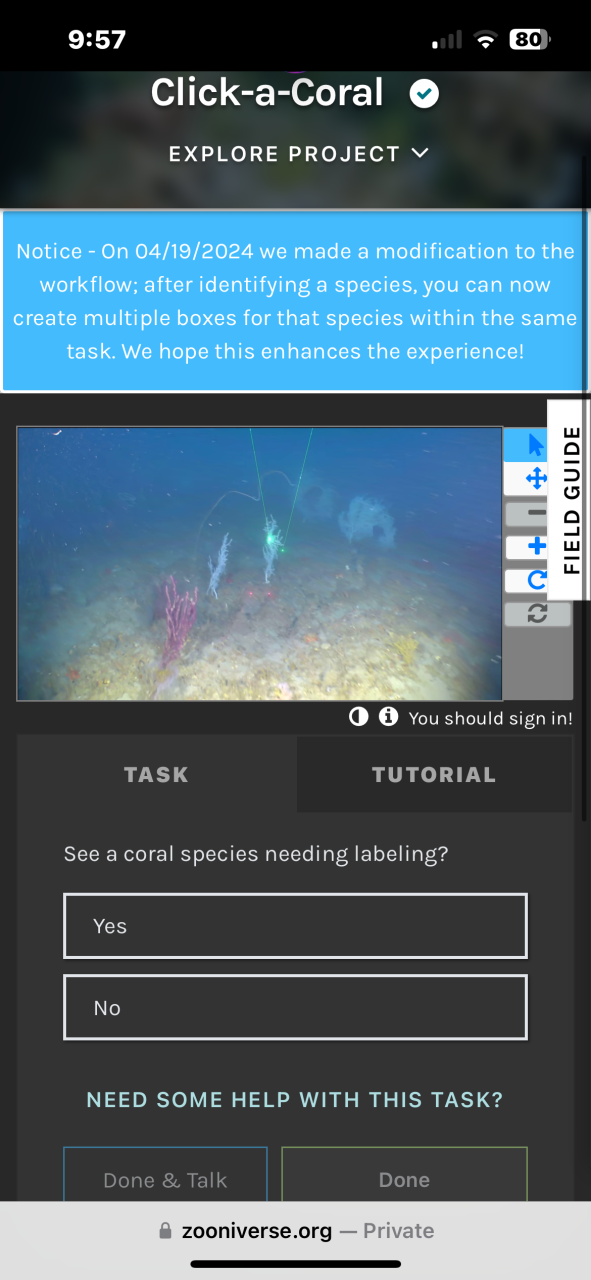The image size is (591, 1280).
Task: Click the Done button
Action: 404,1174
